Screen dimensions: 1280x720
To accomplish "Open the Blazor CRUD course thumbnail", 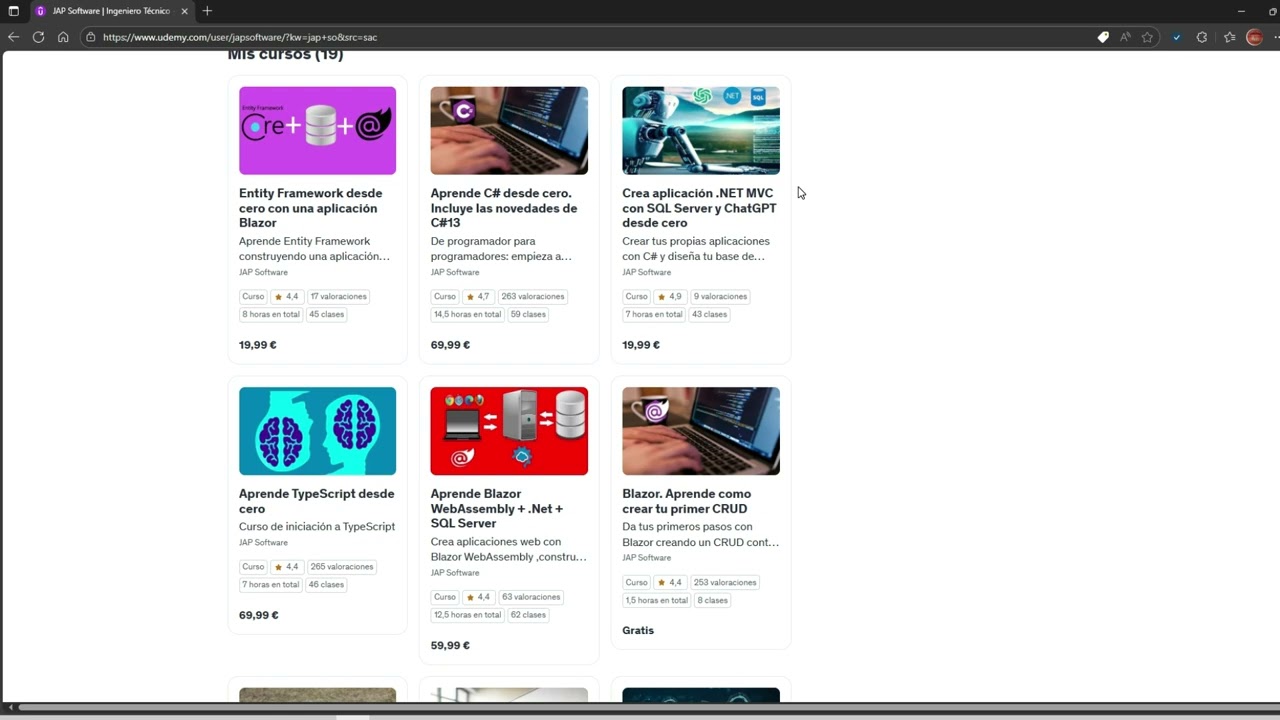I will click(701, 431).
